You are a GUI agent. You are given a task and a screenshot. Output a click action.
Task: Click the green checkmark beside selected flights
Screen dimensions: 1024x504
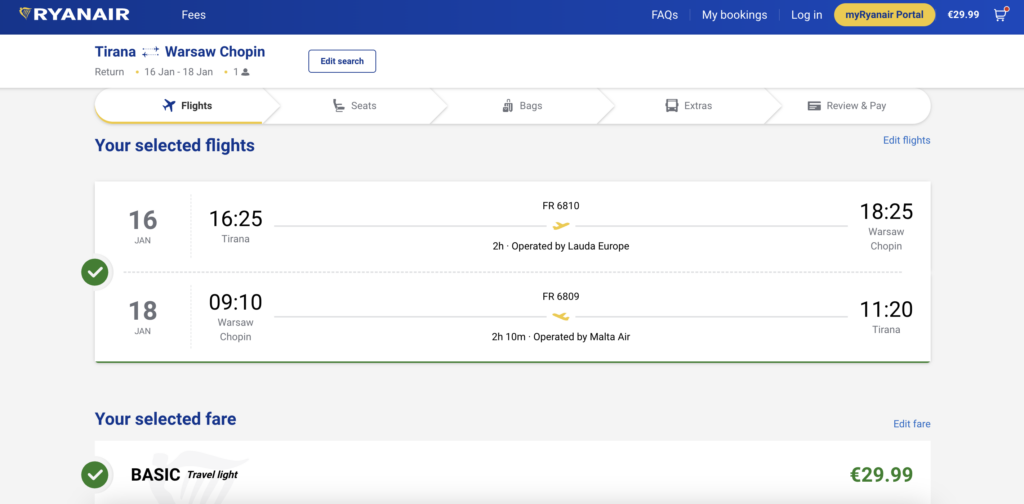[95, 272]
